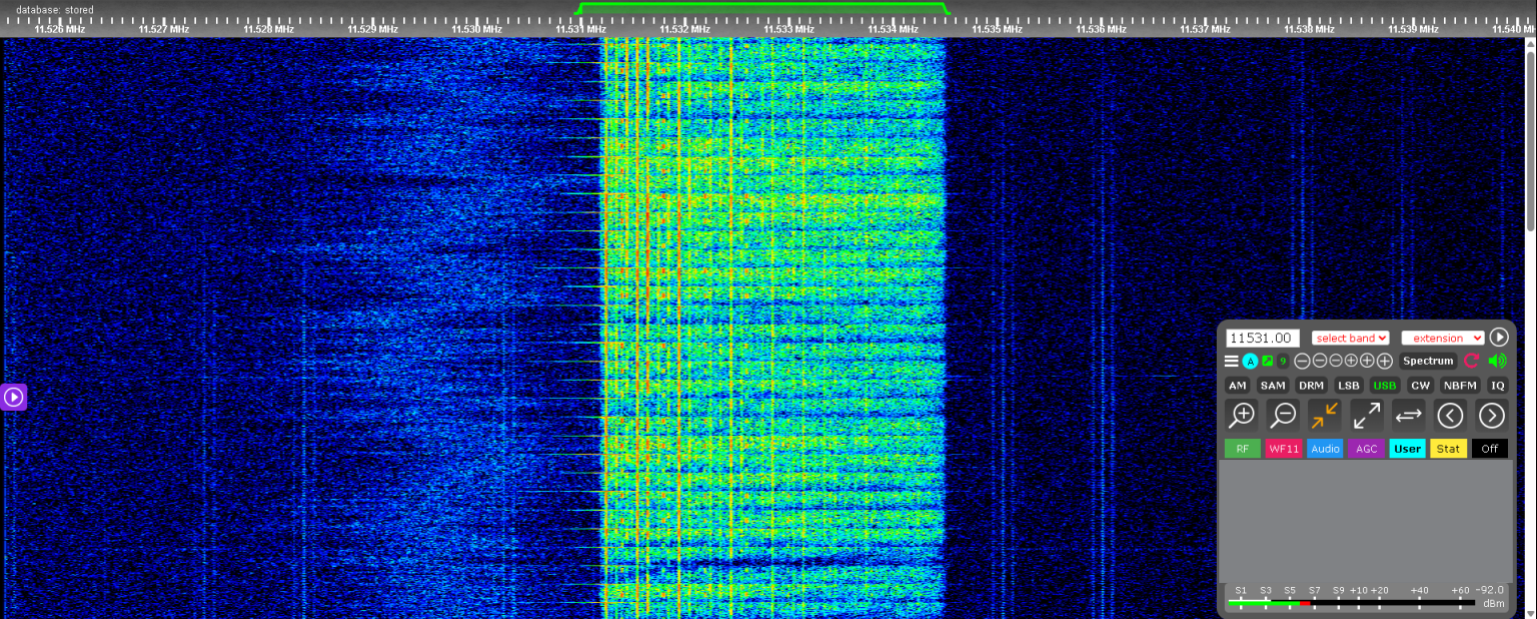The width and height of the screenshot is (1537, 619).
Task: Select LSB demodulation mode
Action: 1349,385
